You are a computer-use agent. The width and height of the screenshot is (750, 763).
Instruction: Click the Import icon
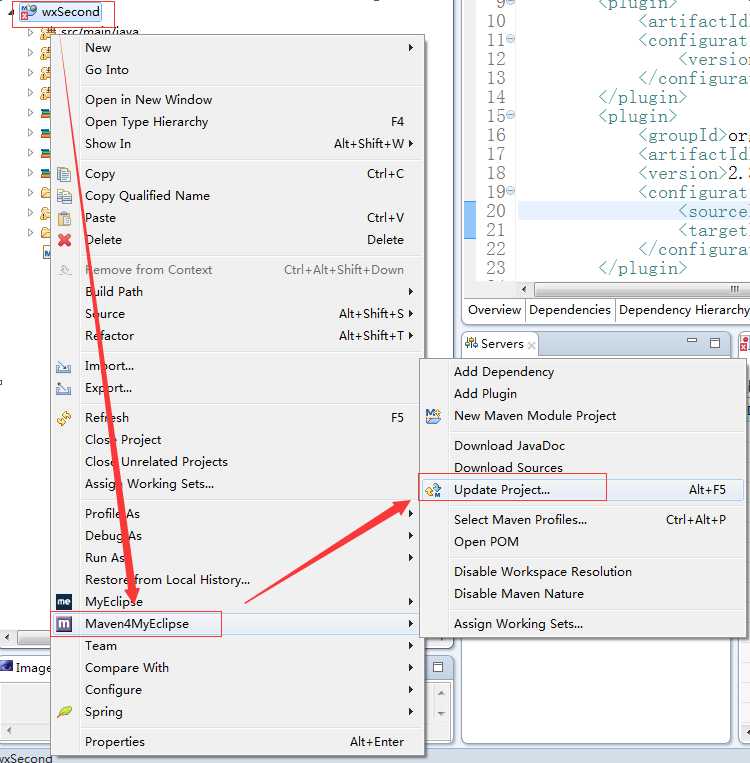point(64,366)
